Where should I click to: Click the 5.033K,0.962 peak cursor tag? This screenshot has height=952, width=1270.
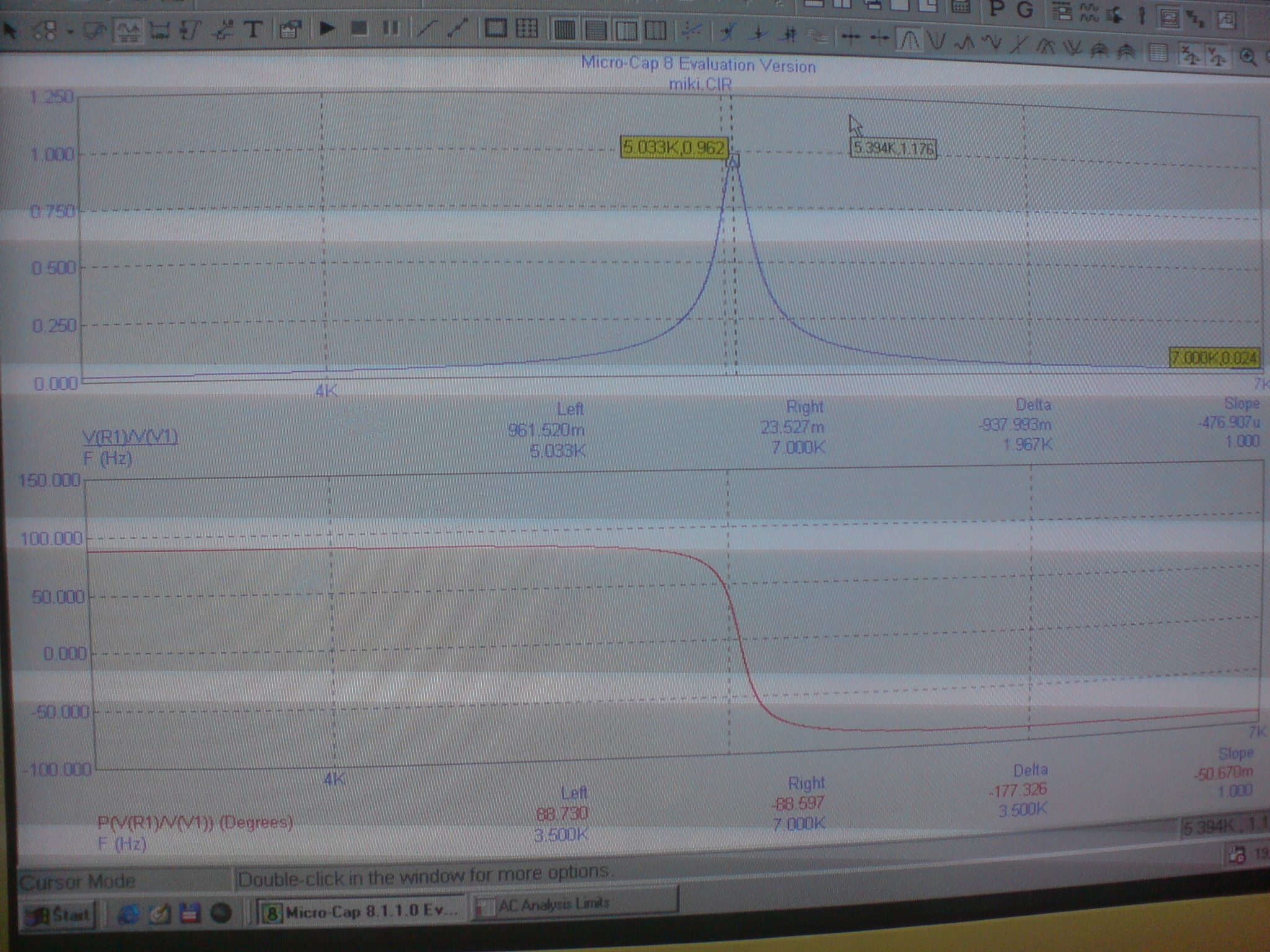(673, 148)
